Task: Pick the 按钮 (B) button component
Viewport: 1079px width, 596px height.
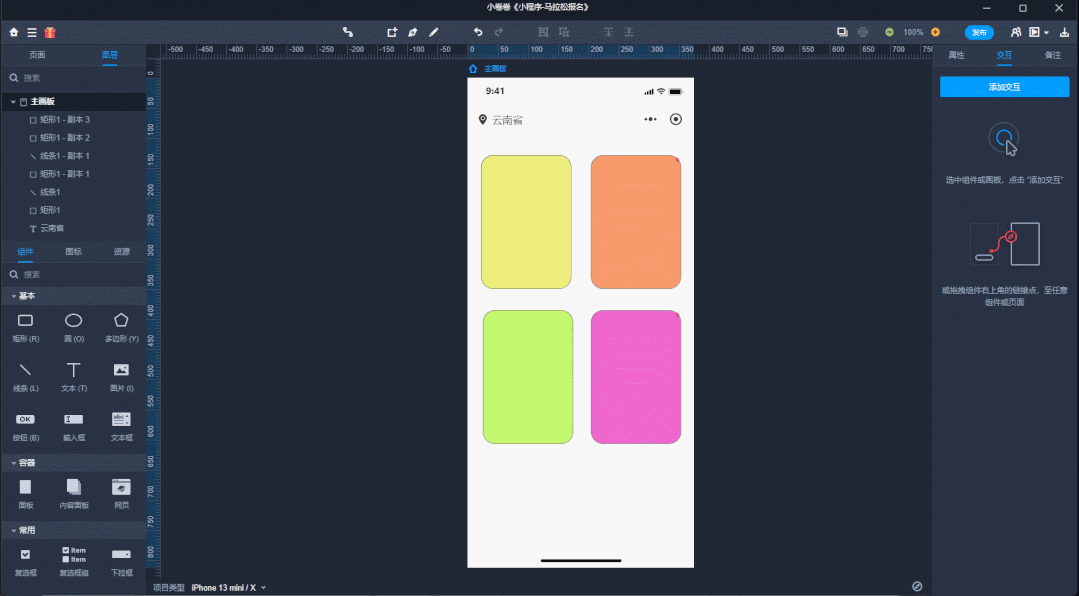Action: [x=25, y=427]
